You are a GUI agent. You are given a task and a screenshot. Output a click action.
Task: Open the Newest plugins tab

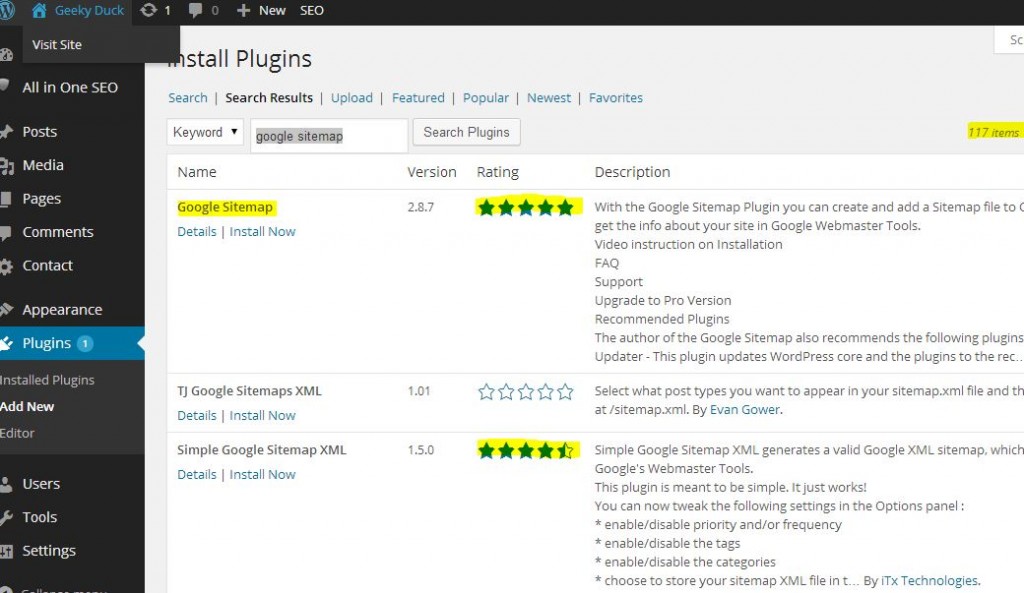pos(549,98)
